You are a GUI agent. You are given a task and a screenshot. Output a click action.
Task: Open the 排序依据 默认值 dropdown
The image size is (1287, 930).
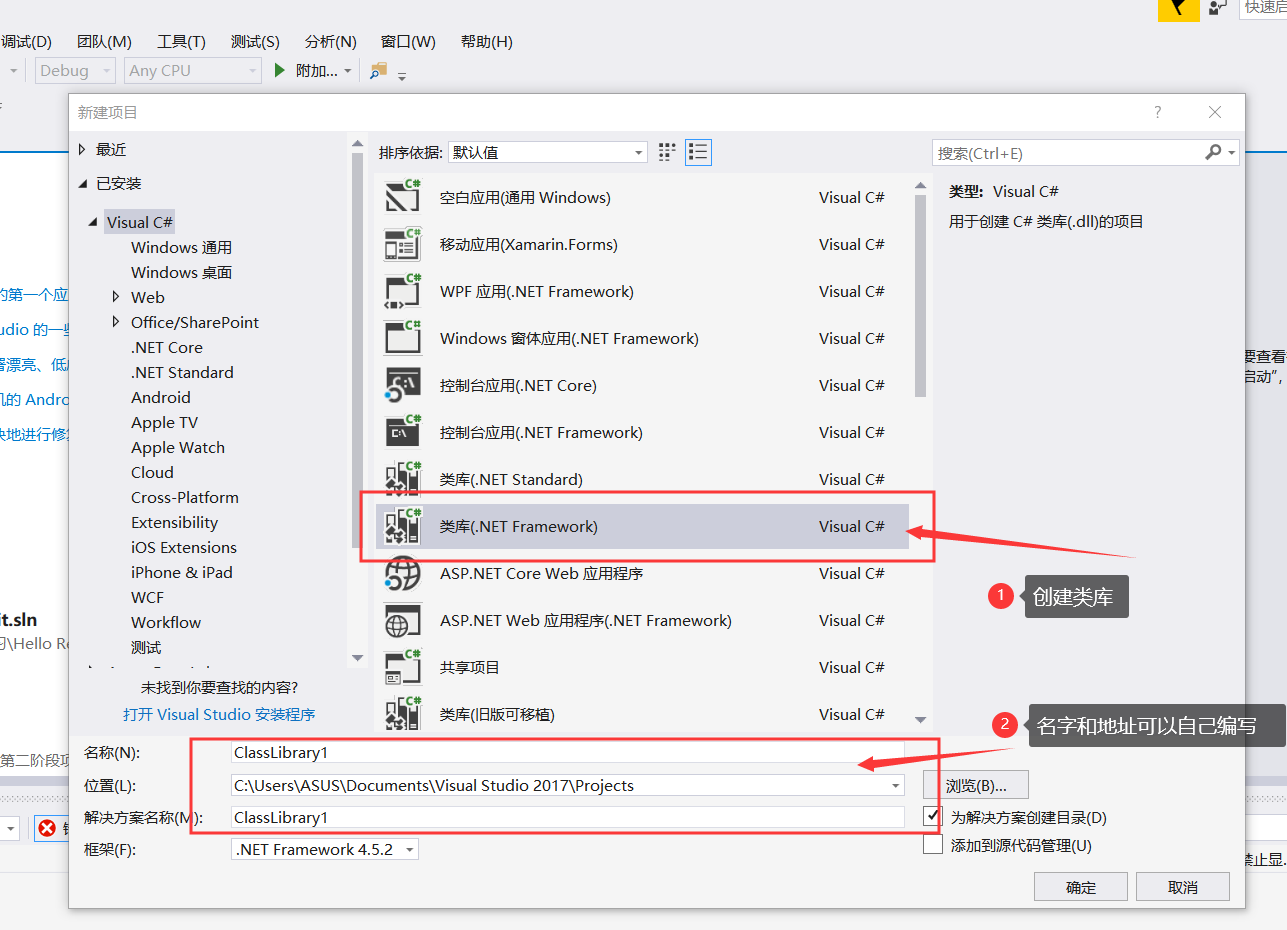pos(548,152)
